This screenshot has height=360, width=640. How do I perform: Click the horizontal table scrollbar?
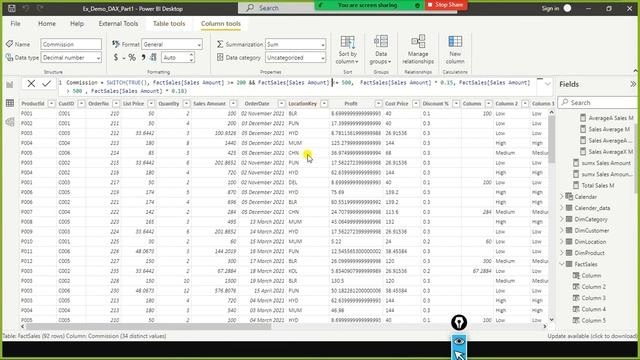(148, 326)
